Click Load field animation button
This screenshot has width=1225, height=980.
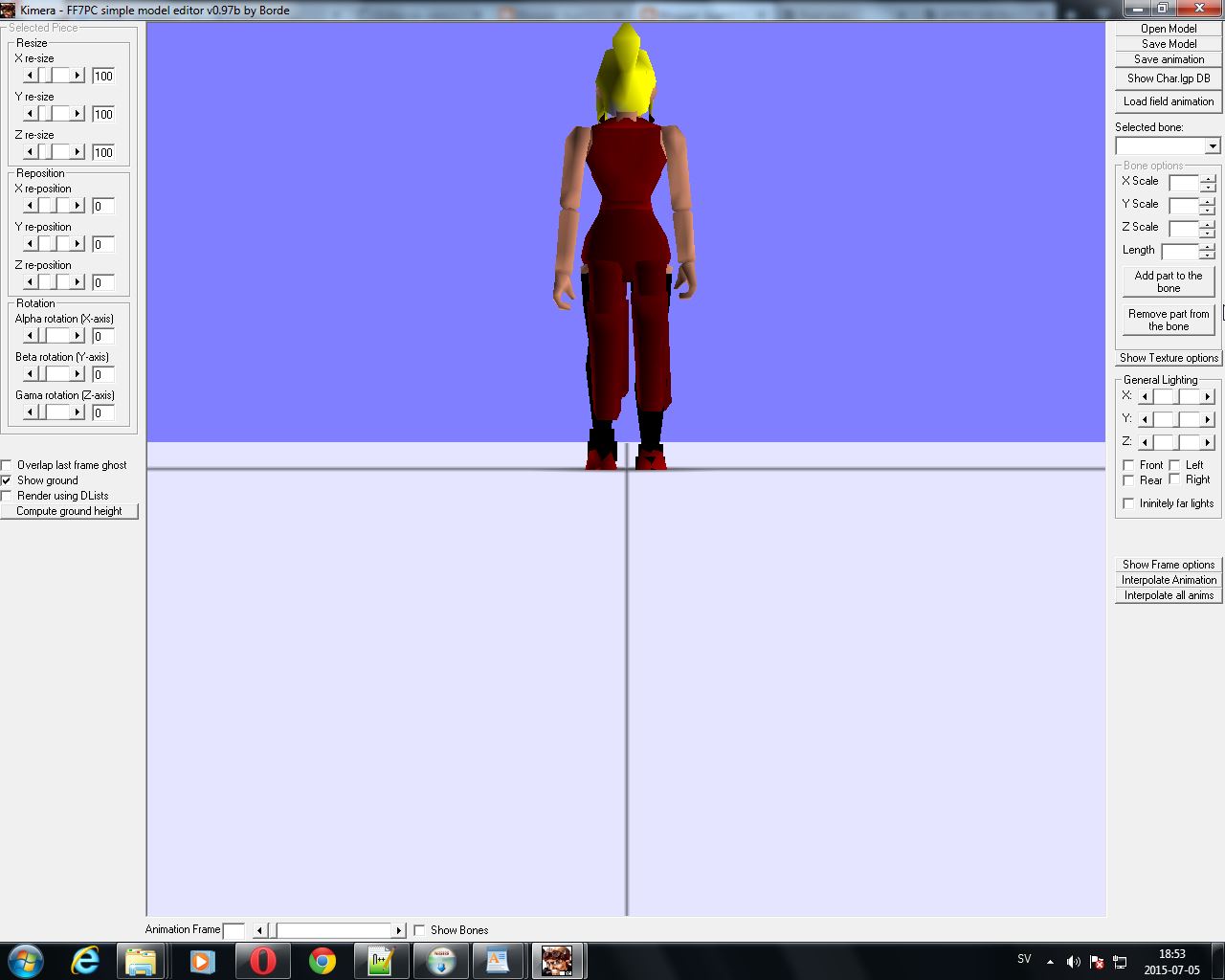pos(1169,101)
